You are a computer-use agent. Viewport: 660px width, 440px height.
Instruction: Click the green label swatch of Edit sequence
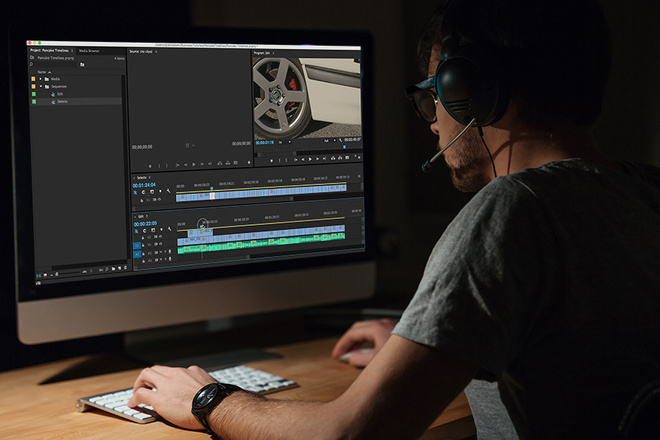point(34,94)
